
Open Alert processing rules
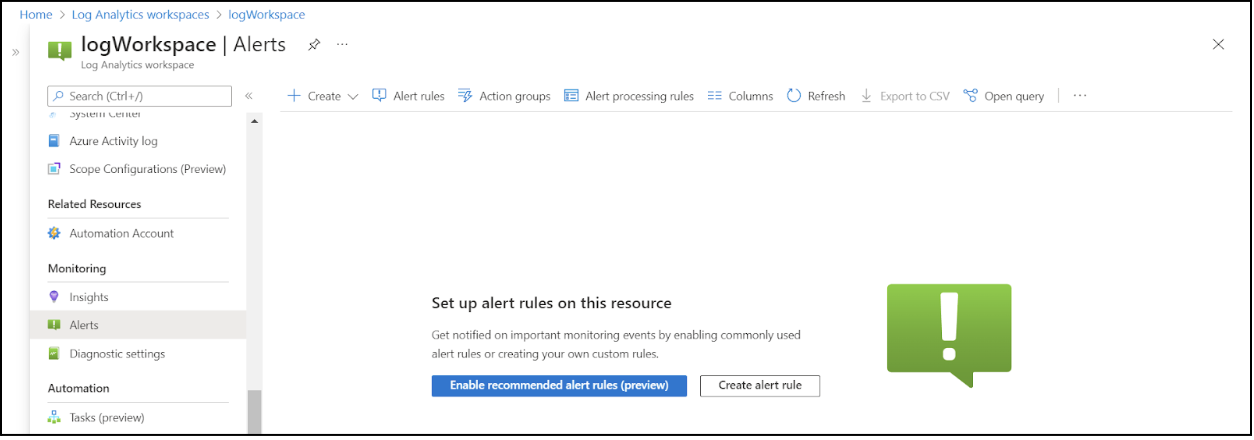[629, 96]
